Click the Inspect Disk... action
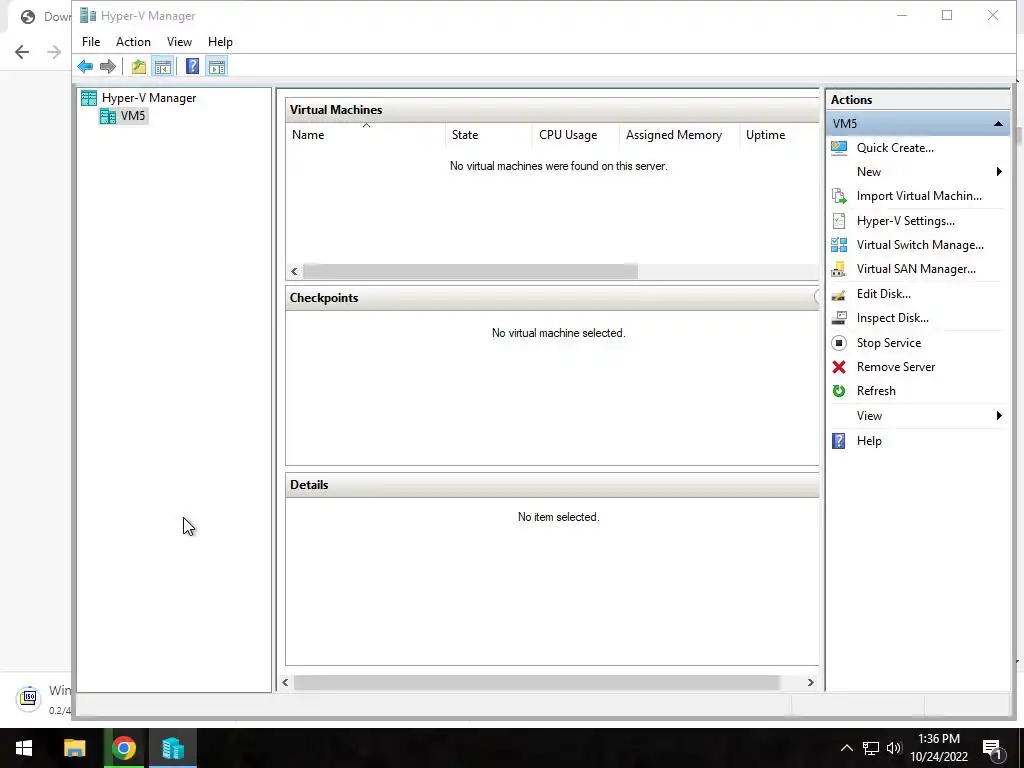Image resolution: width=1024 pixels, height=768 pixels. pos(893,318)
